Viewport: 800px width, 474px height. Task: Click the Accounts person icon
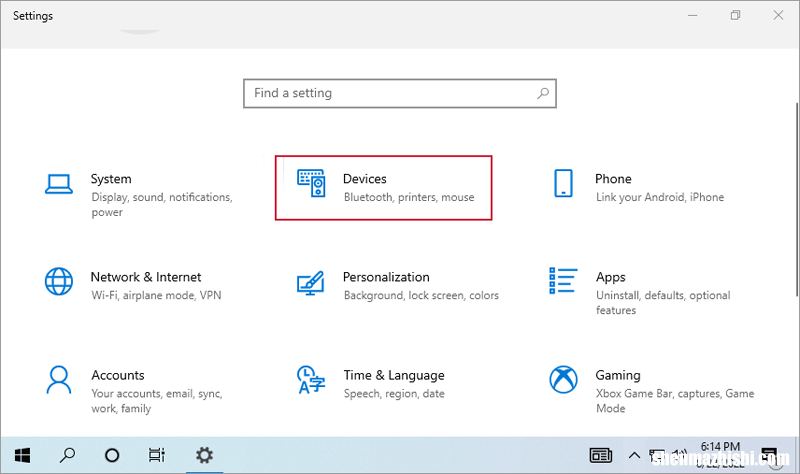[59, 380]
